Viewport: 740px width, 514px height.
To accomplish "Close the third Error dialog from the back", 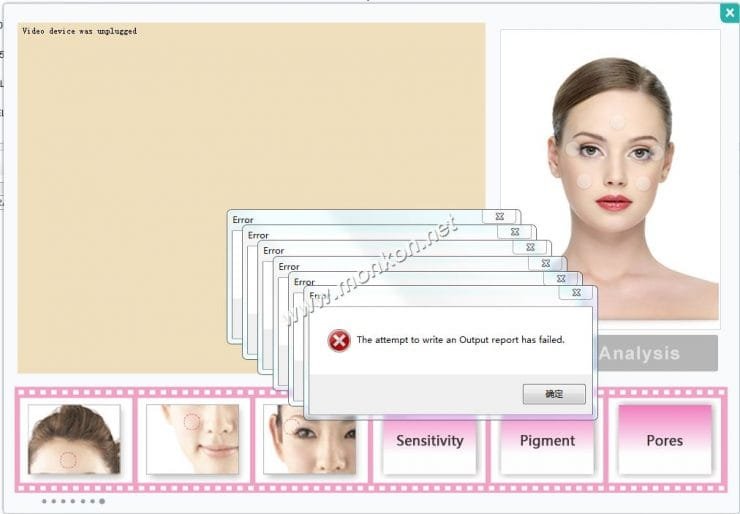I will [x=530, y=247].
